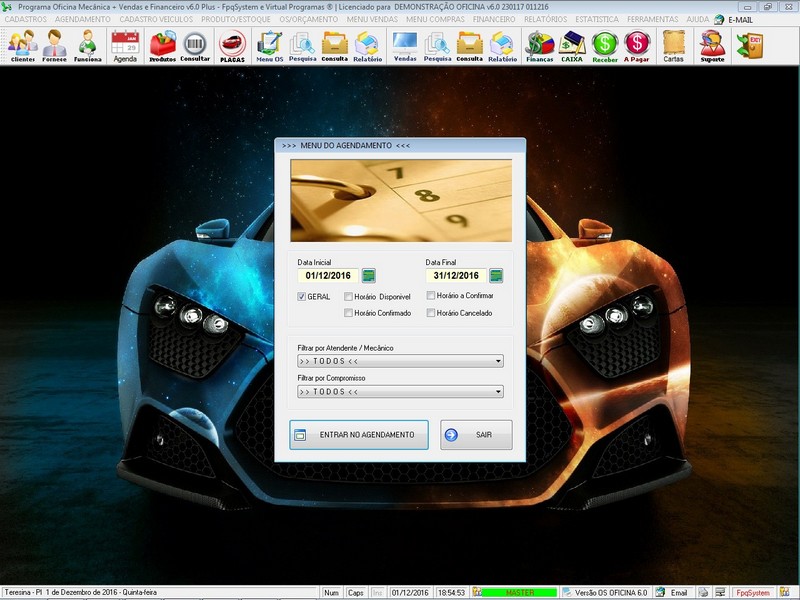Screen dimensions: 800x600
Task: Open PRODUTO/ESTOQUE menu
Action: pyautogui.click(x=236, y=19)
